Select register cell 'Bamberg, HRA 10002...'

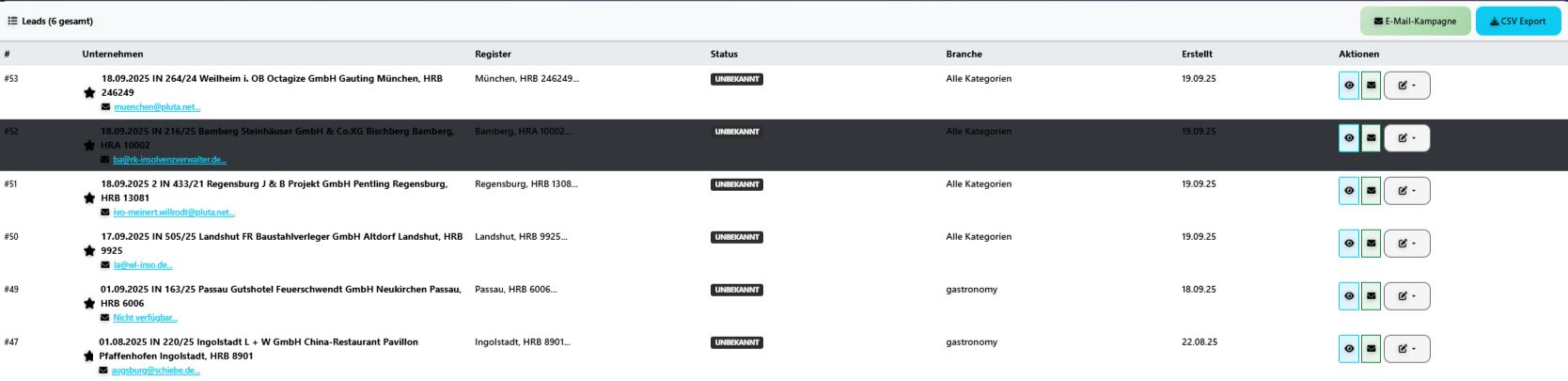click(x=523, y=131)
